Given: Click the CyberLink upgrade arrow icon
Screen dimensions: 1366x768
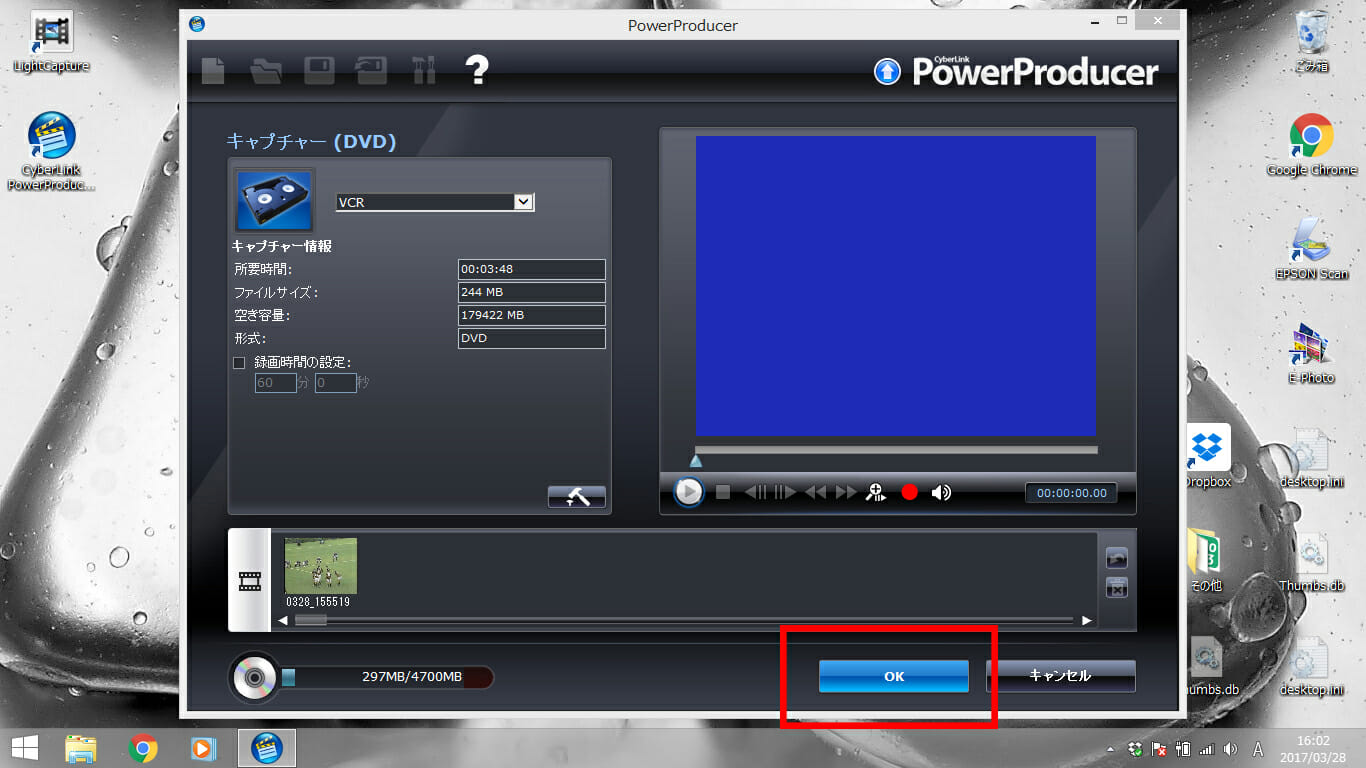Looking at the screenshot, I should (x=887, y=72).
